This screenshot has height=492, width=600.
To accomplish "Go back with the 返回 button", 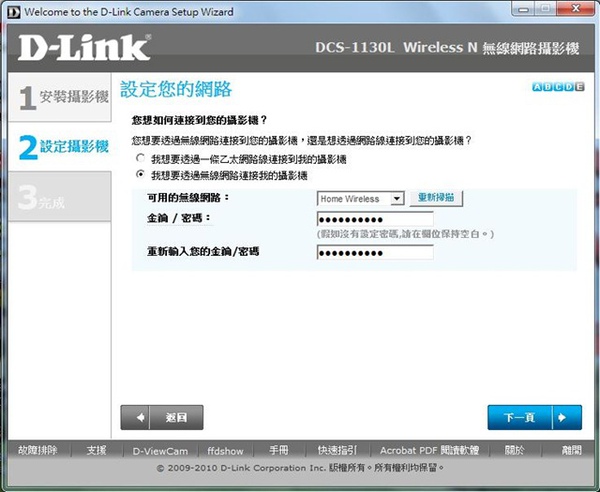I will tap(162, 417).
